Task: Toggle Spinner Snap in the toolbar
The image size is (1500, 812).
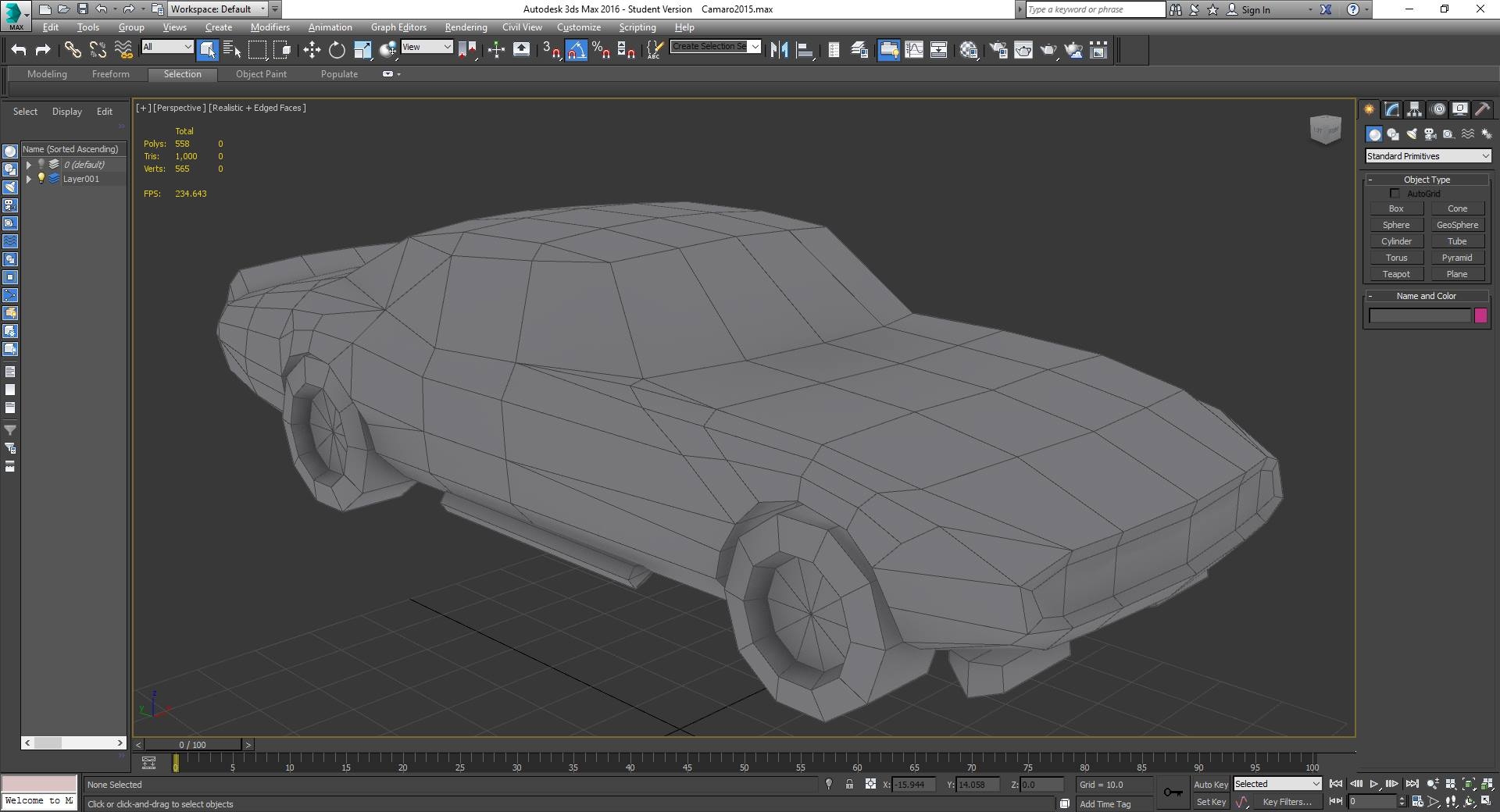Action: pyautogui.click(x=626, y=50)
